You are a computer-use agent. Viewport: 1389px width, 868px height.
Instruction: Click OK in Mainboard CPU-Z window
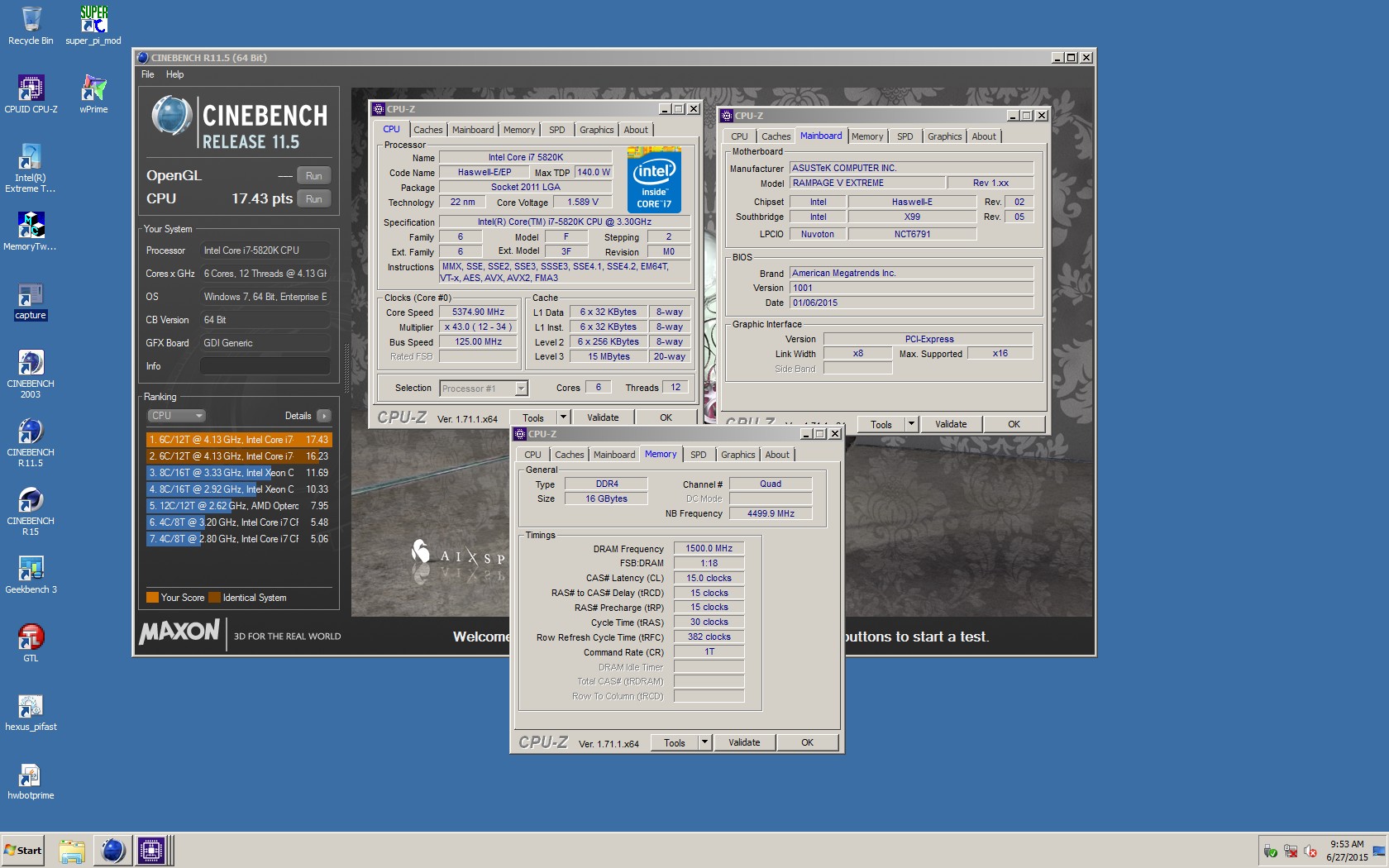click(x=1014, y=424)
